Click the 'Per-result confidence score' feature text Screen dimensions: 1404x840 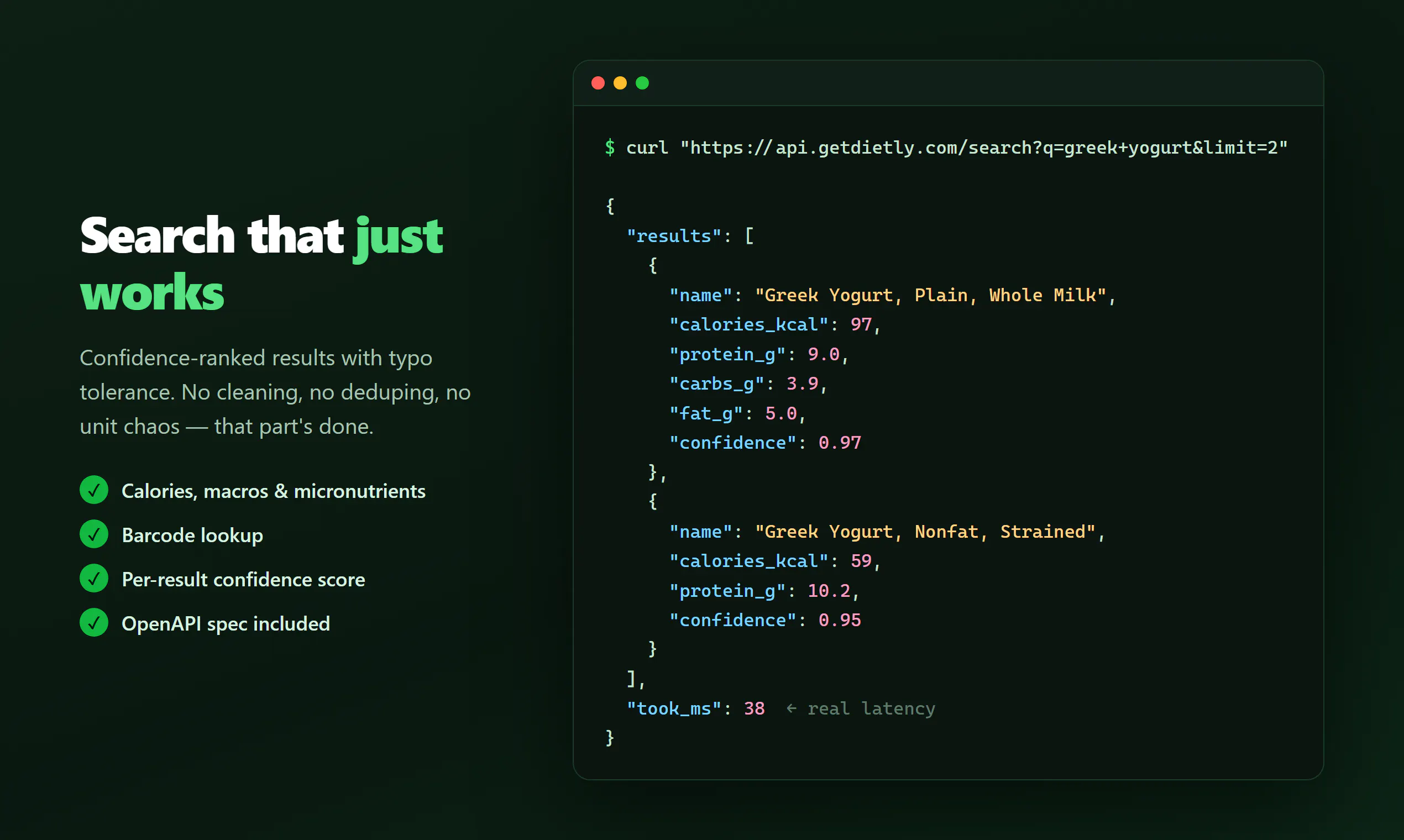243,580
